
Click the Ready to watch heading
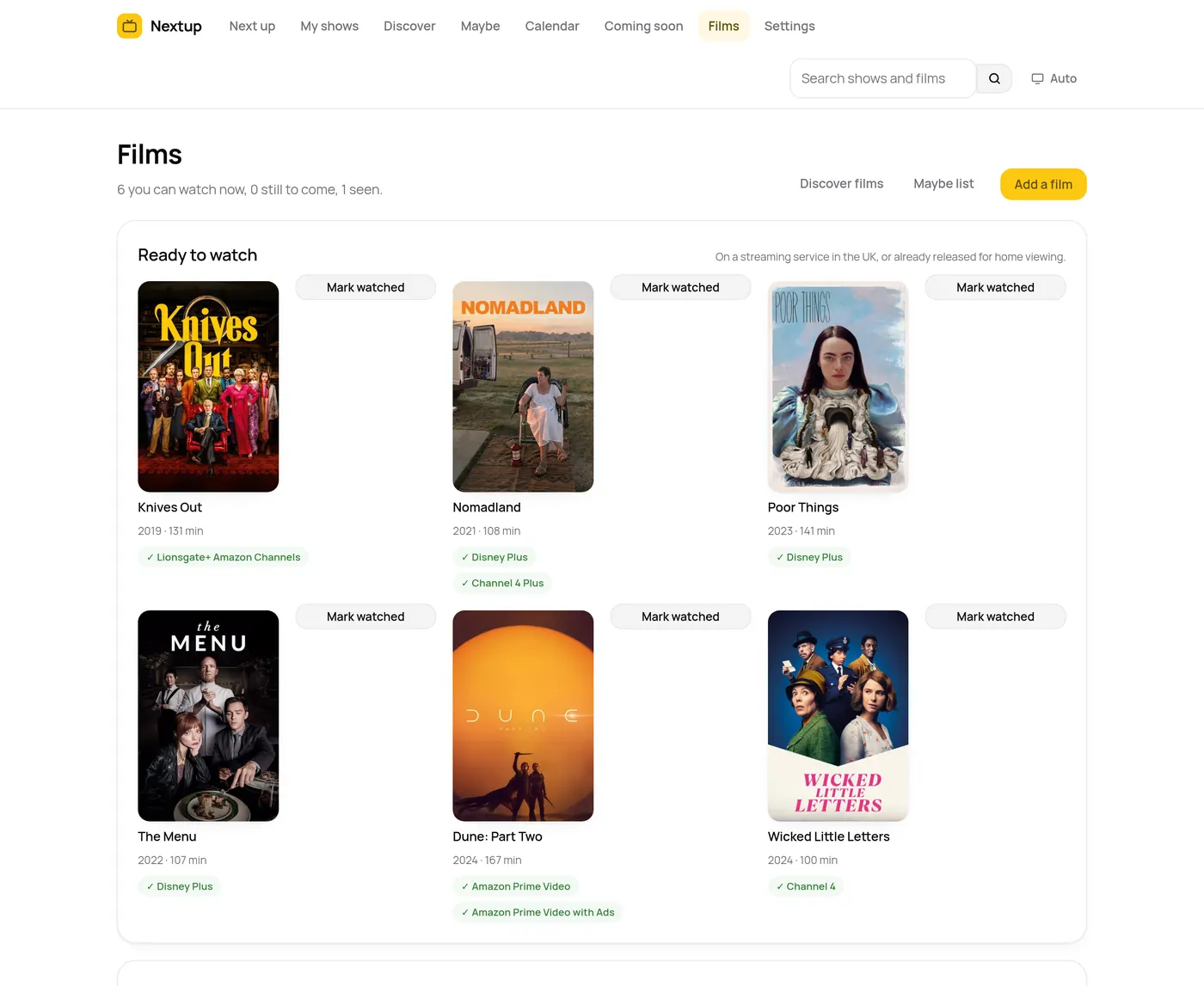tap(198, 255)
